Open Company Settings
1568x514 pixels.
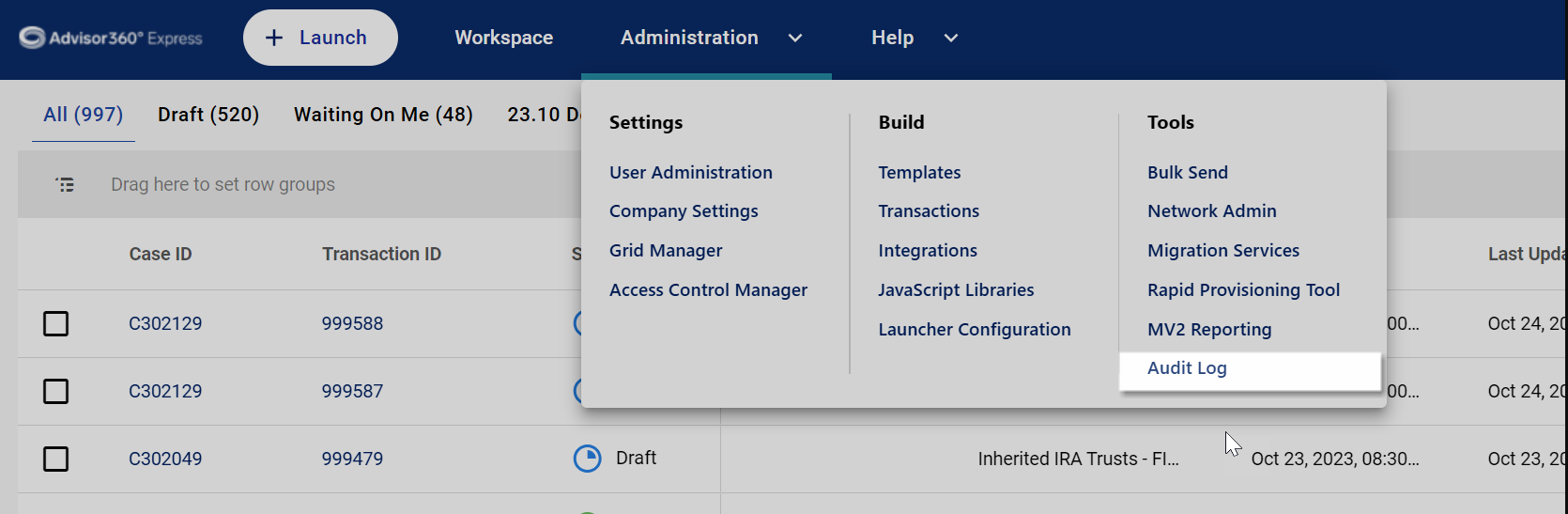pos(684,211)
